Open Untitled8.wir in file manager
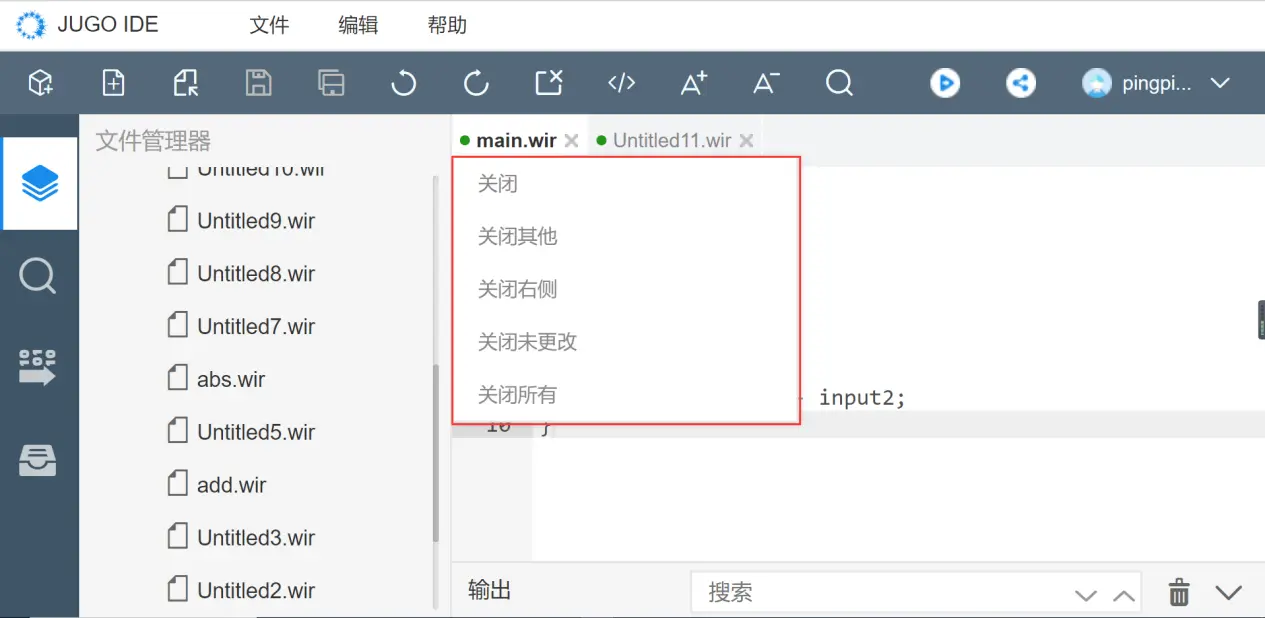The width and height of the screenshot is (1265, 618). pos(256,274)
